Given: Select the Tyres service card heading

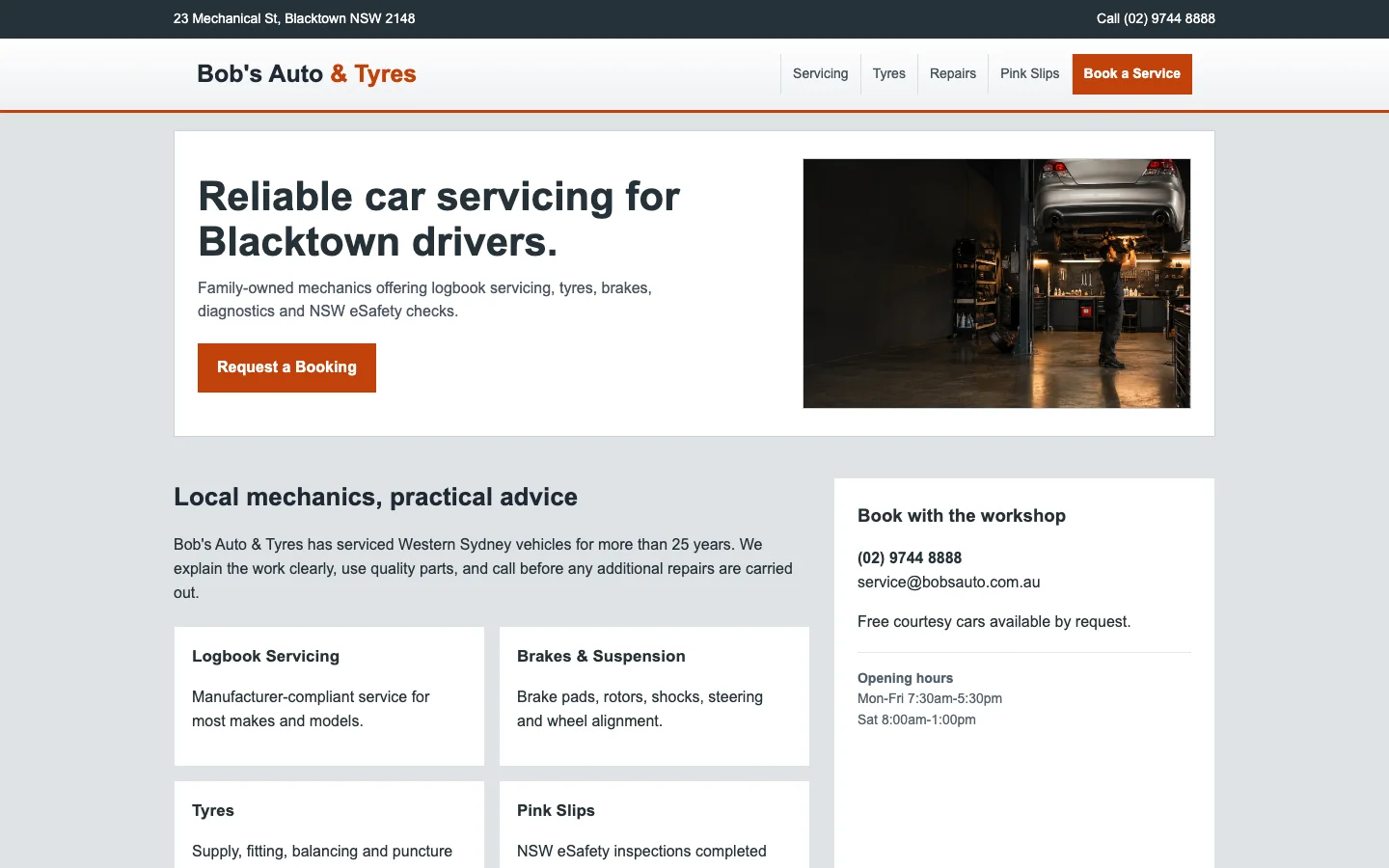Looking at the screenshot, I should coord(213,810).
